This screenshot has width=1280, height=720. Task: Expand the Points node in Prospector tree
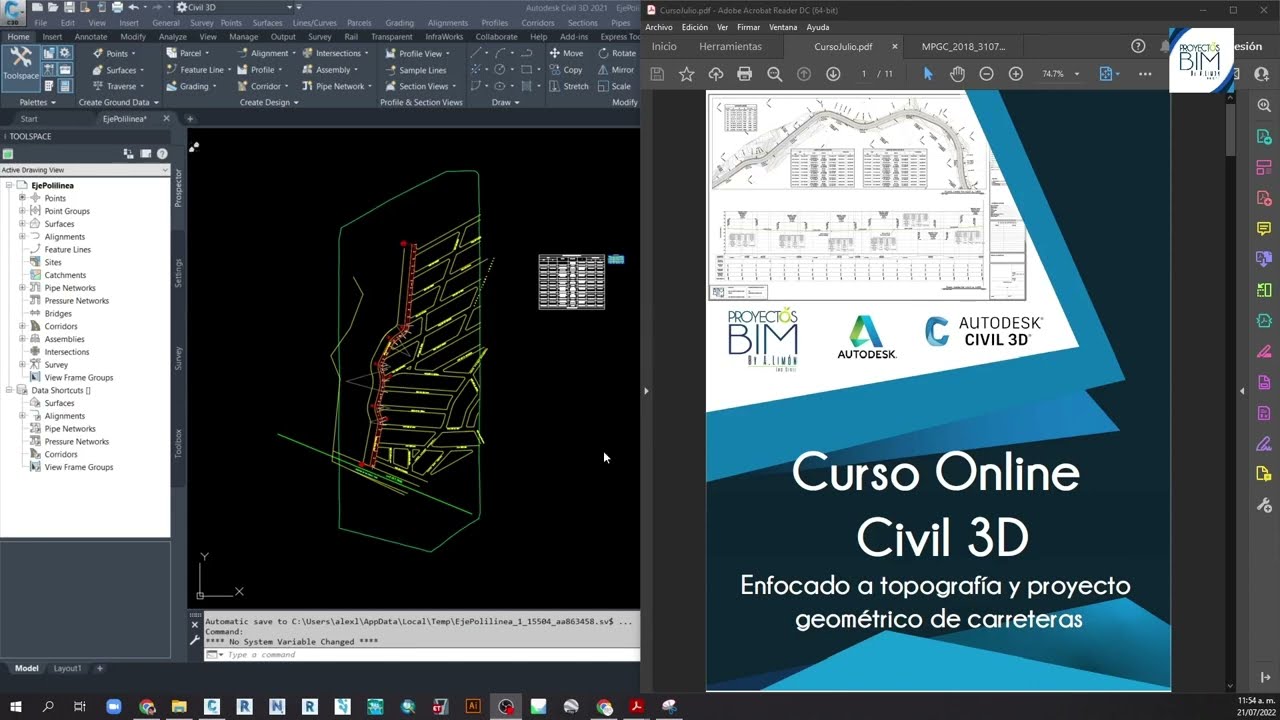(x=22, y=198)
